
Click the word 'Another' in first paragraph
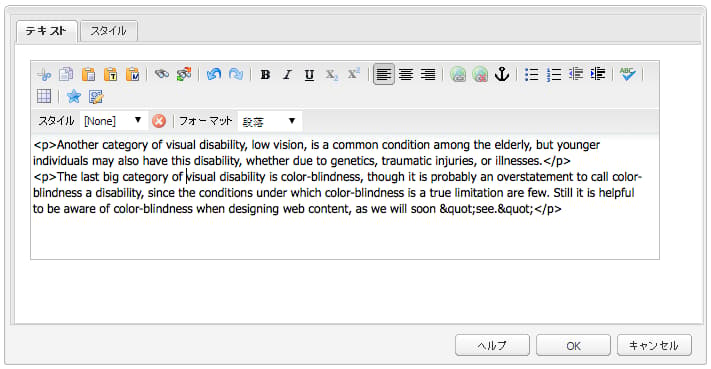pyautogui.click(x=78, y=145)
